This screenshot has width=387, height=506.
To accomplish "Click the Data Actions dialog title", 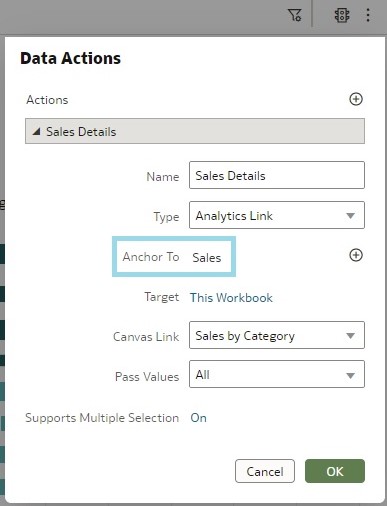I will coord(70,58).
